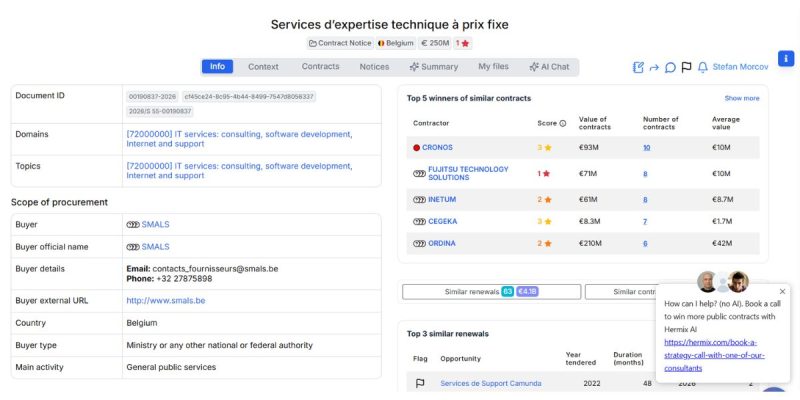Image resolution: width=800 pixels, height=400 pixels.
Task: Click the UUID tag cf45ce24-8c95
Action: tap(249, 96)
